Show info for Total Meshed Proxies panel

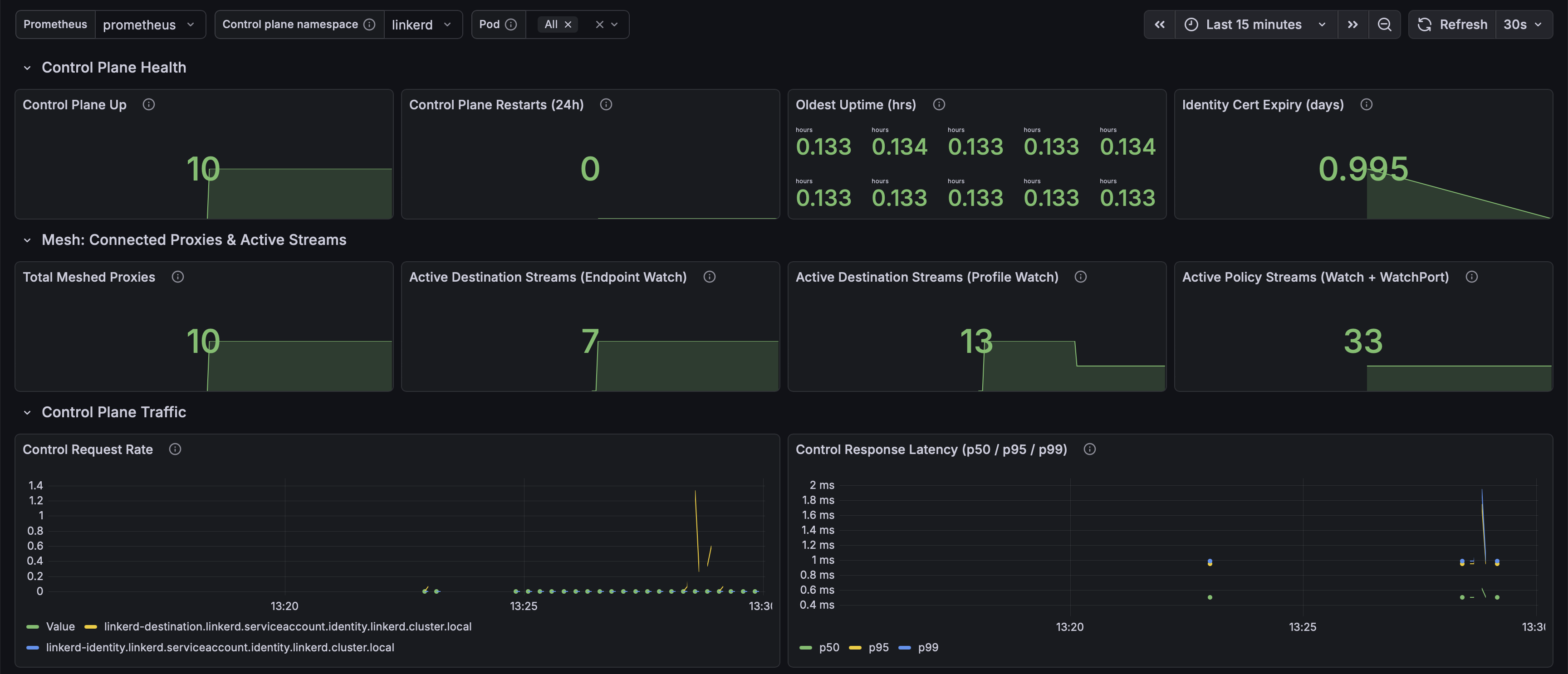pyautogui.click(x=178, y=277)
